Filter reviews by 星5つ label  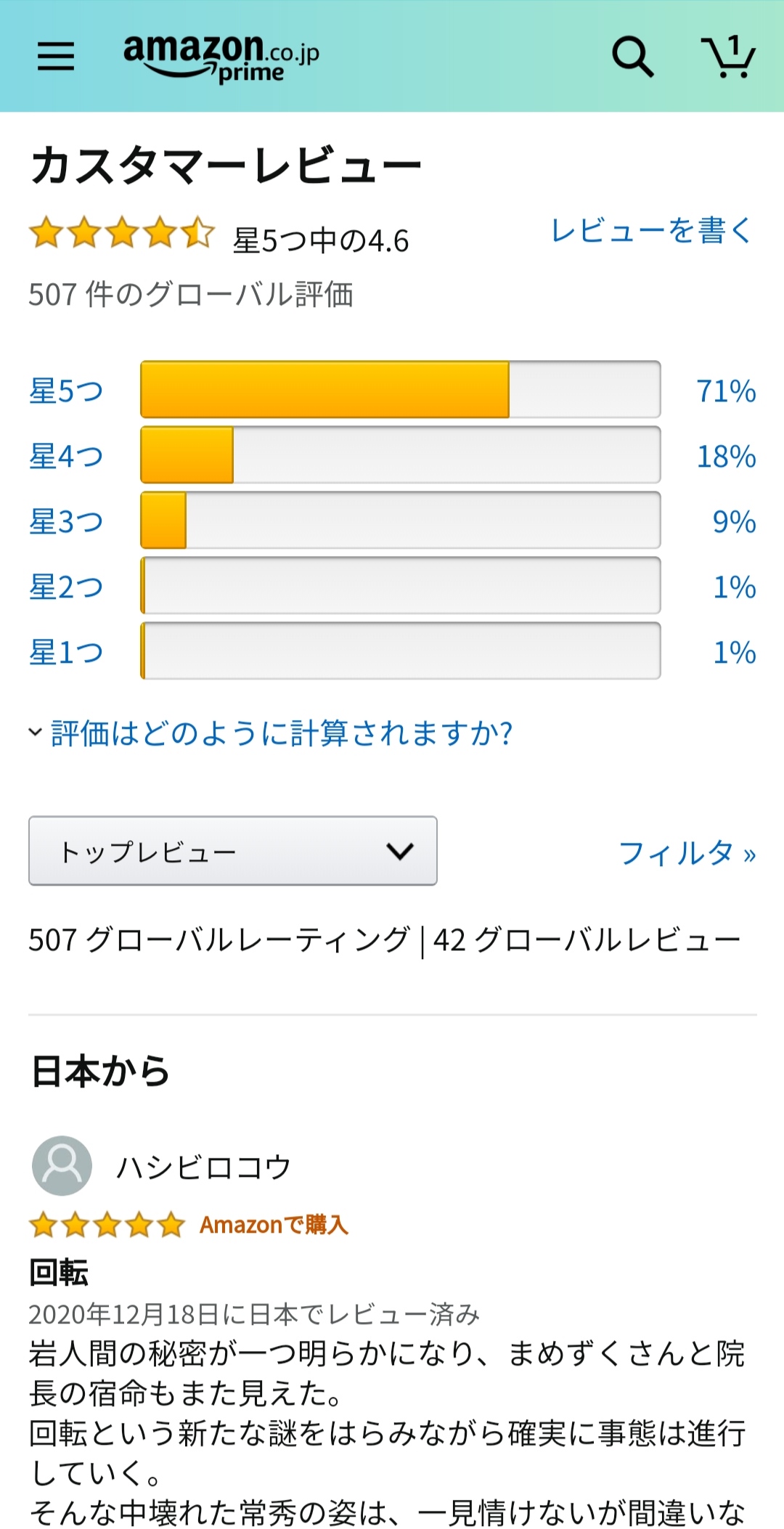(66, 391)
